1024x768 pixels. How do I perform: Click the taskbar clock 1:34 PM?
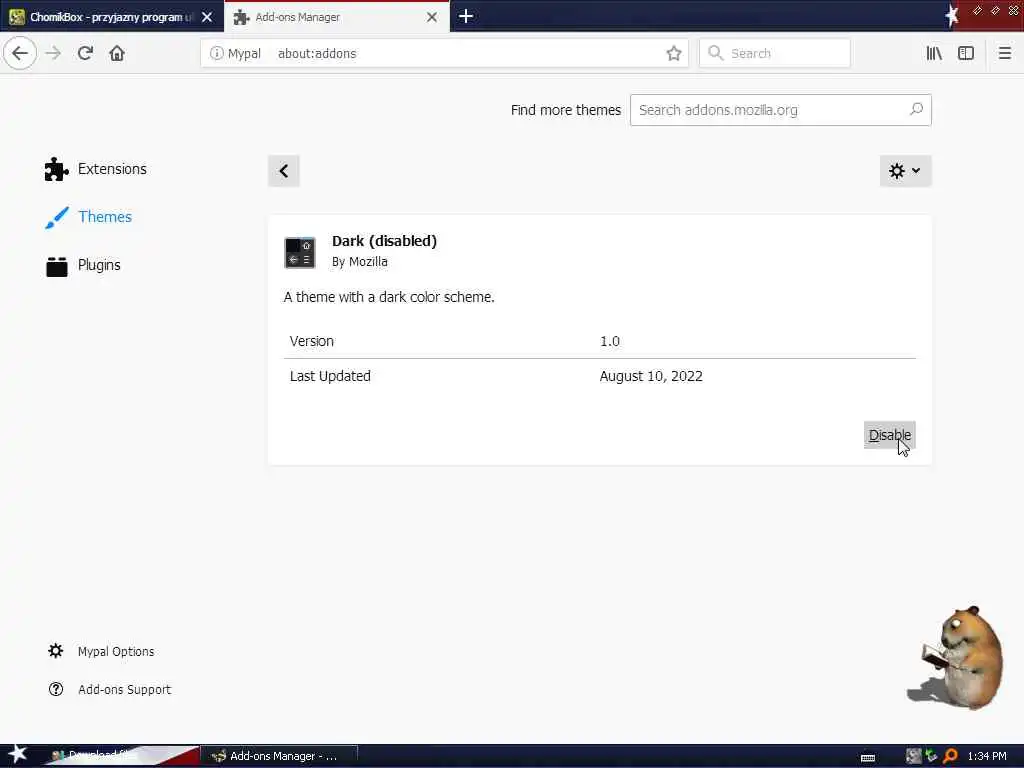point(987,756)
